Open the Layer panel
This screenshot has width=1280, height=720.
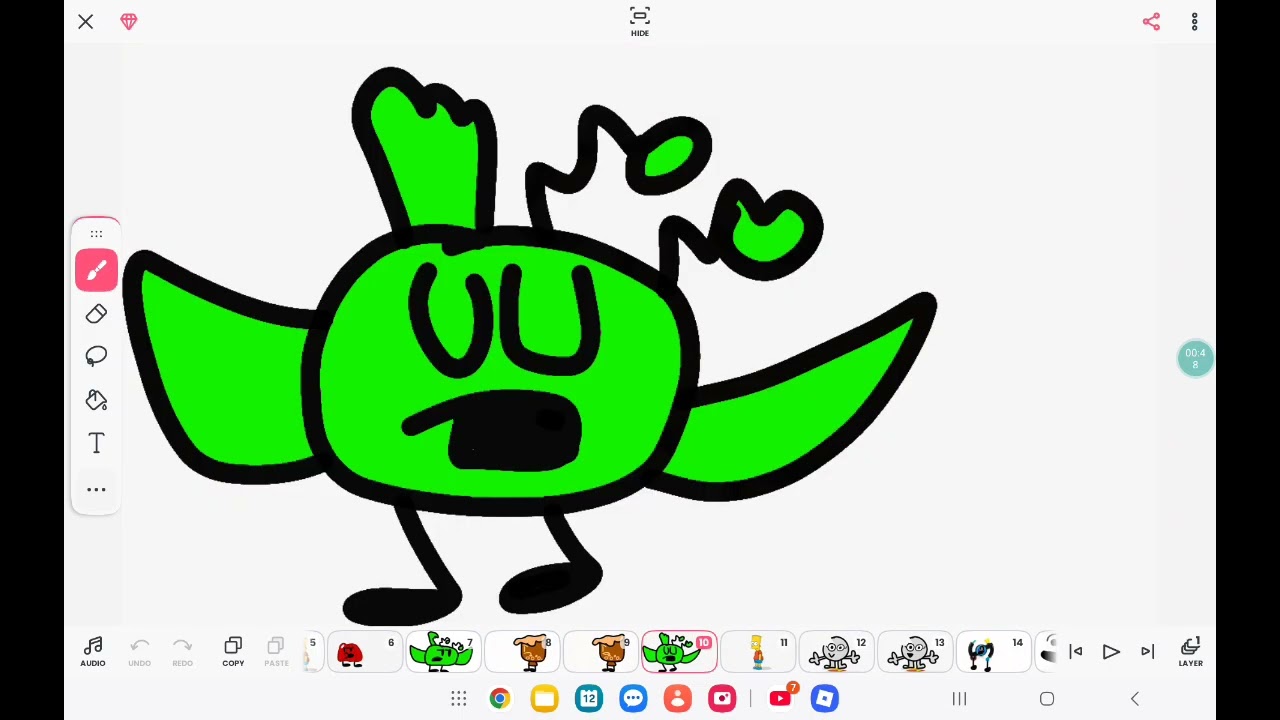[1190, 652]
